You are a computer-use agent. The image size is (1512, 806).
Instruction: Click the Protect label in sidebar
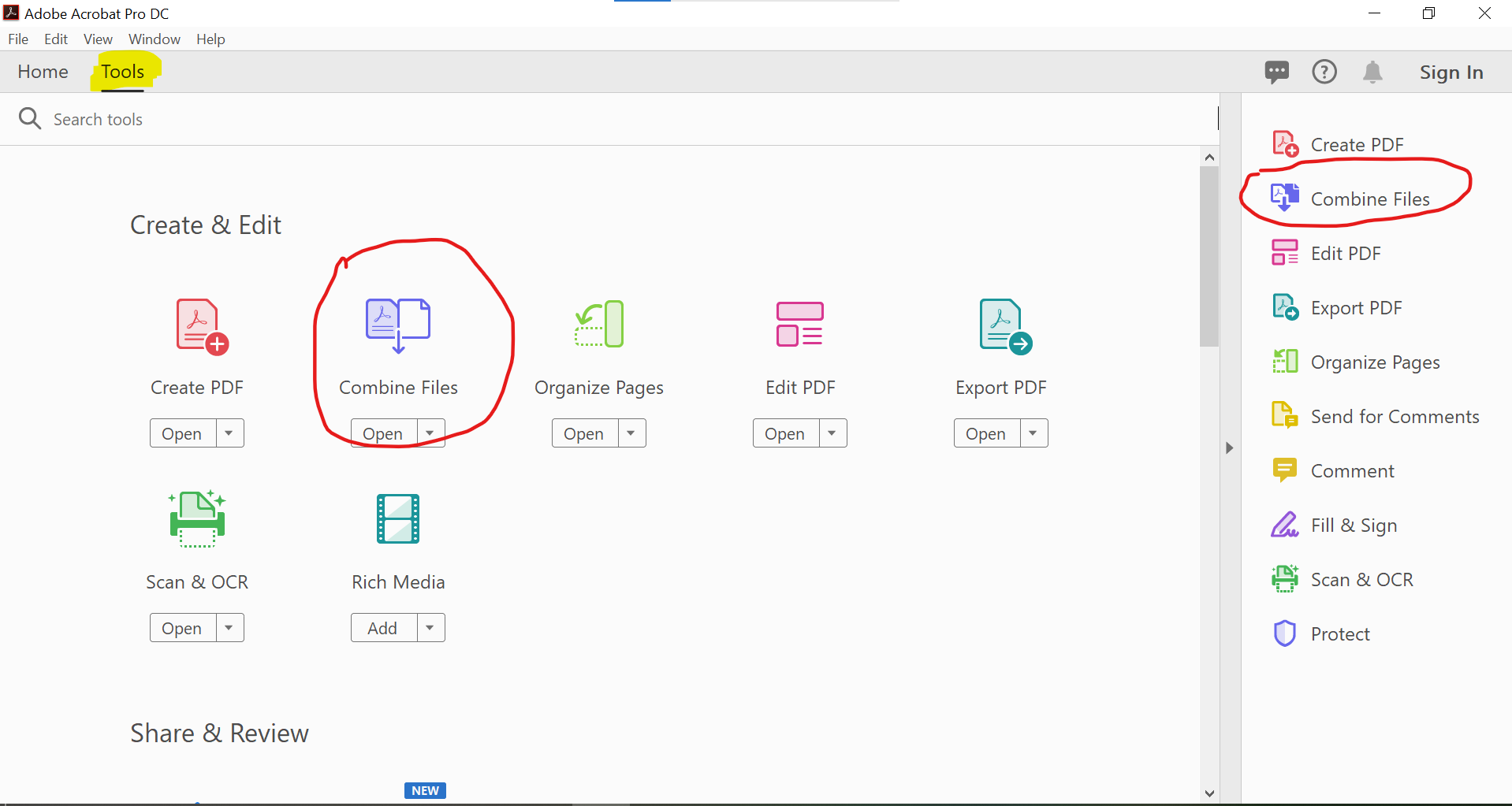coord(1340,633)
